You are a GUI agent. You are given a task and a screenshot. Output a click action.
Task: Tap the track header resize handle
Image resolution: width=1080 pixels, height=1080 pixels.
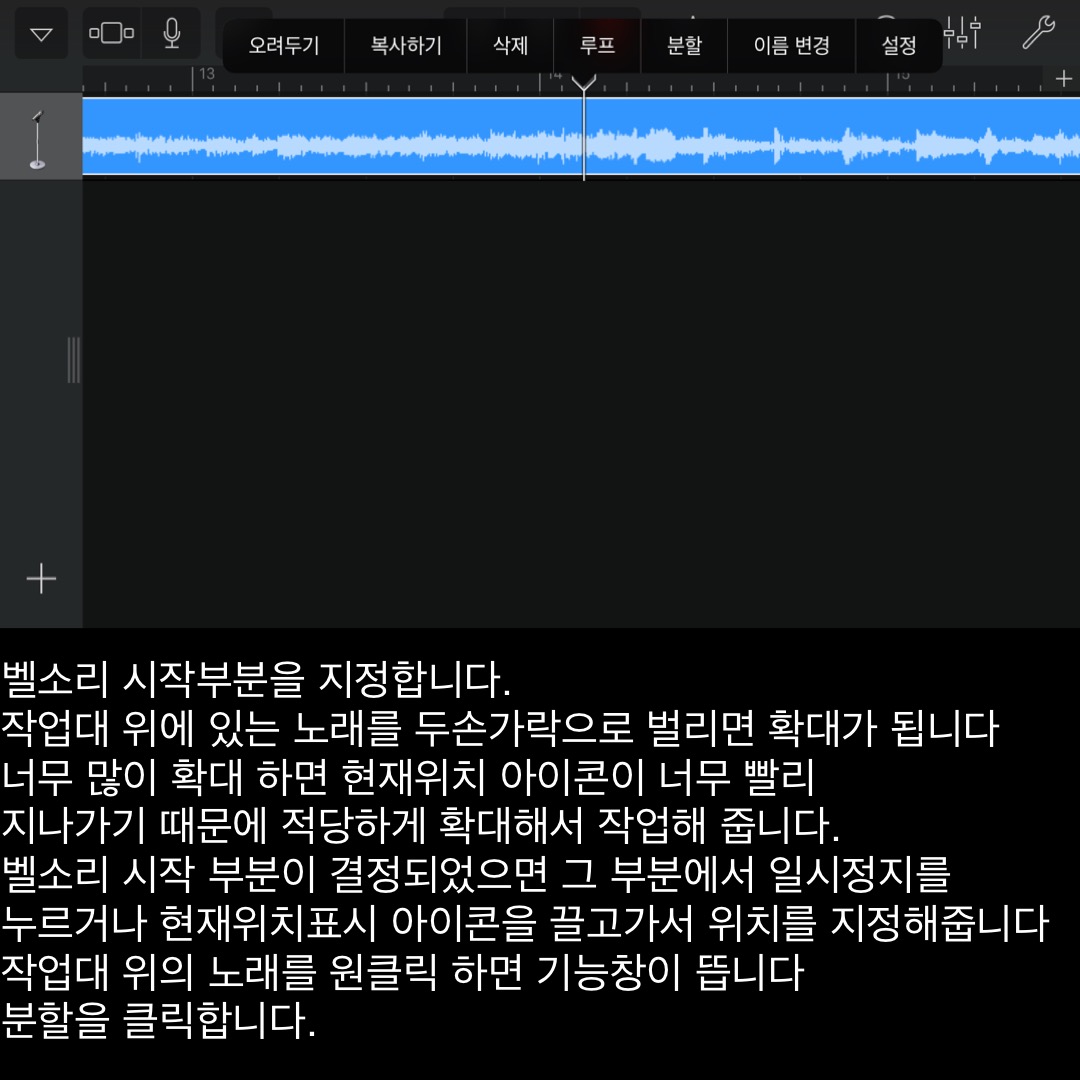pos(73,360)
